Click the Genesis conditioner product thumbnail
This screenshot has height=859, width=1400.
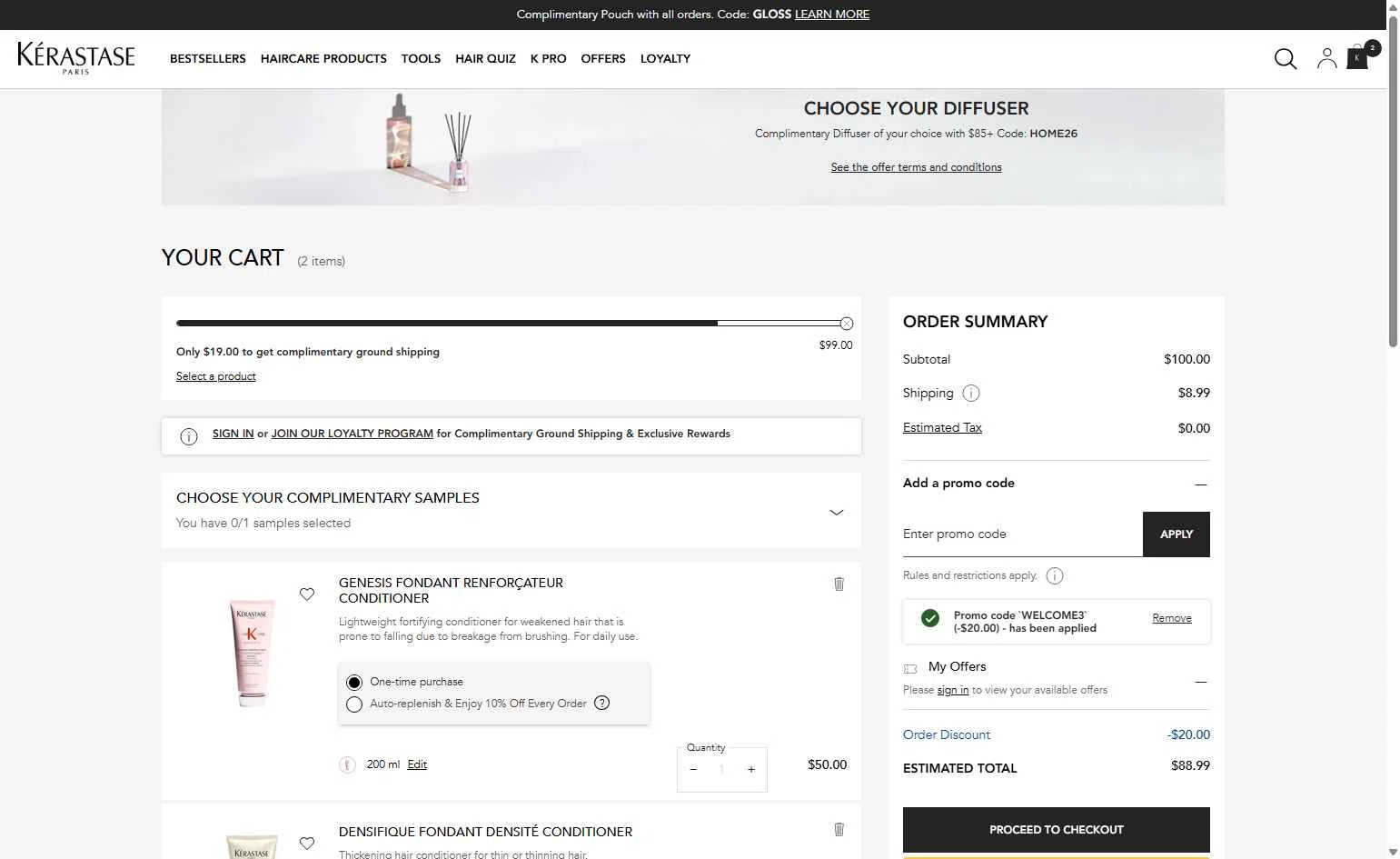[252, 651]
